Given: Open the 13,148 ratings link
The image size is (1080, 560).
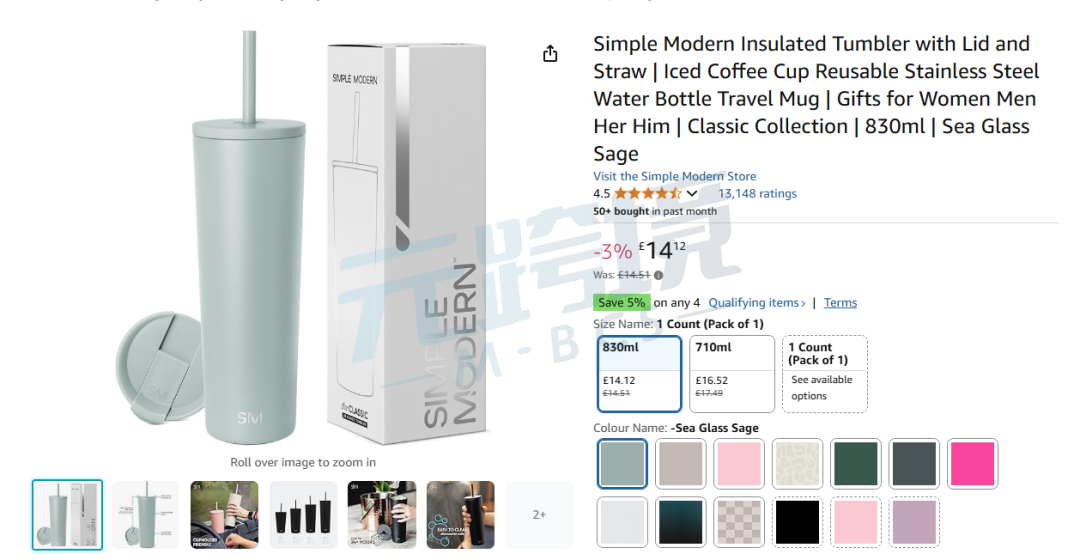Looking at the screenshot, I should (x=757, y=194).
